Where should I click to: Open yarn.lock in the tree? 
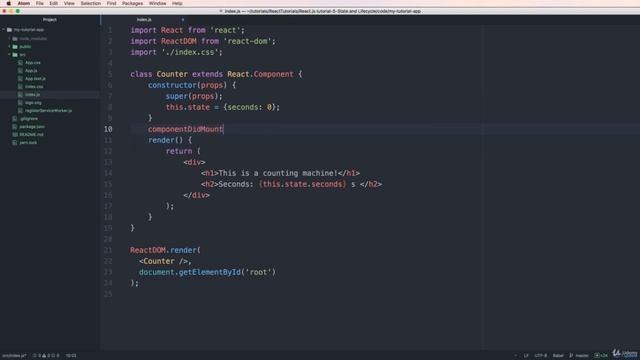coord(28,142)
